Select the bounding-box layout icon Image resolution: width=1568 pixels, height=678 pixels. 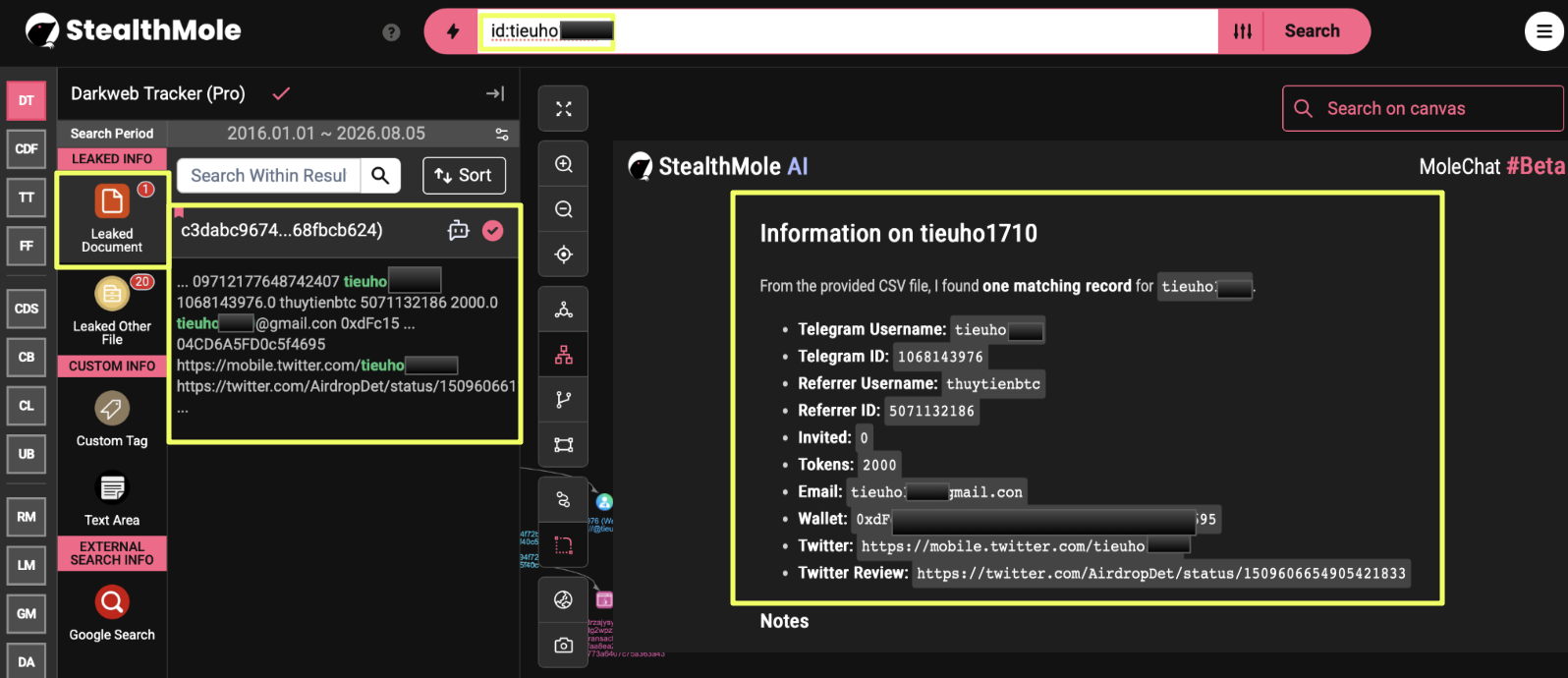(x=563, y=445)
